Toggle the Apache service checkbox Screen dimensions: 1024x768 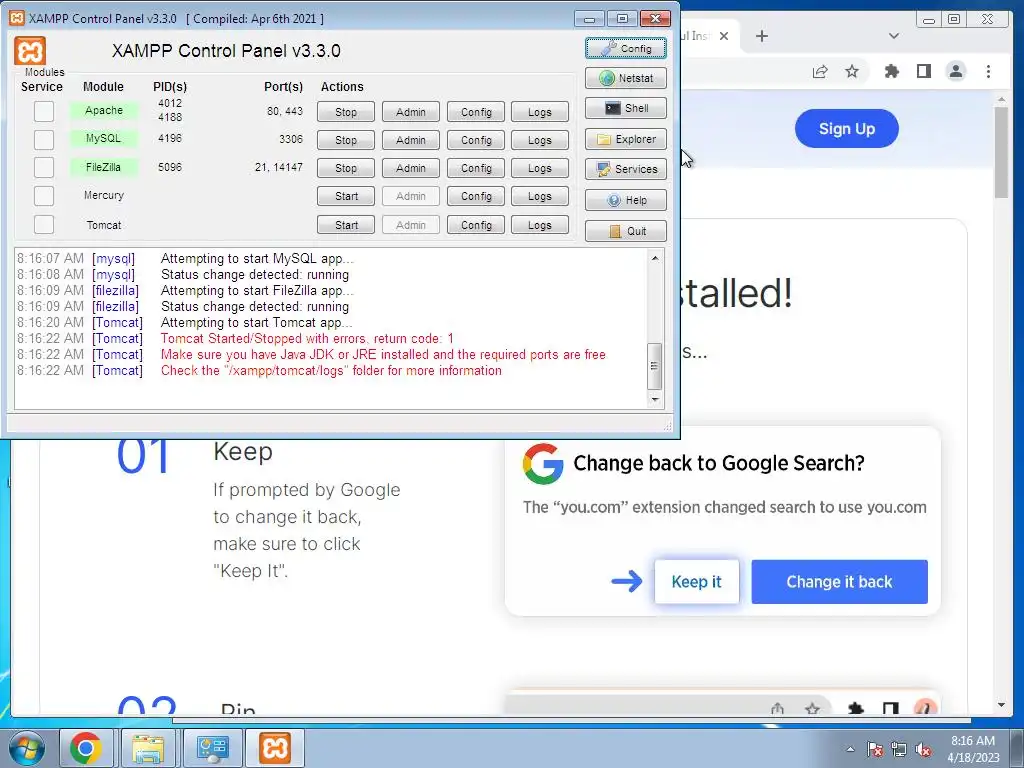(44, 111)
